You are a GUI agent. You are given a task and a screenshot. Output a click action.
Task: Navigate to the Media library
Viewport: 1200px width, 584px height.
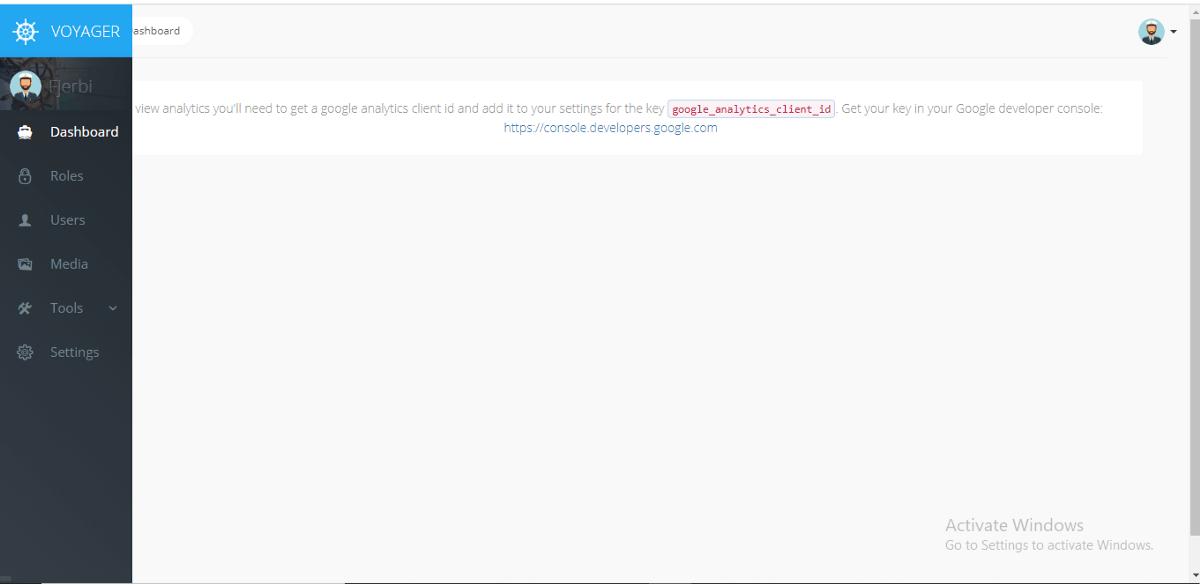[x=68, y=263]
